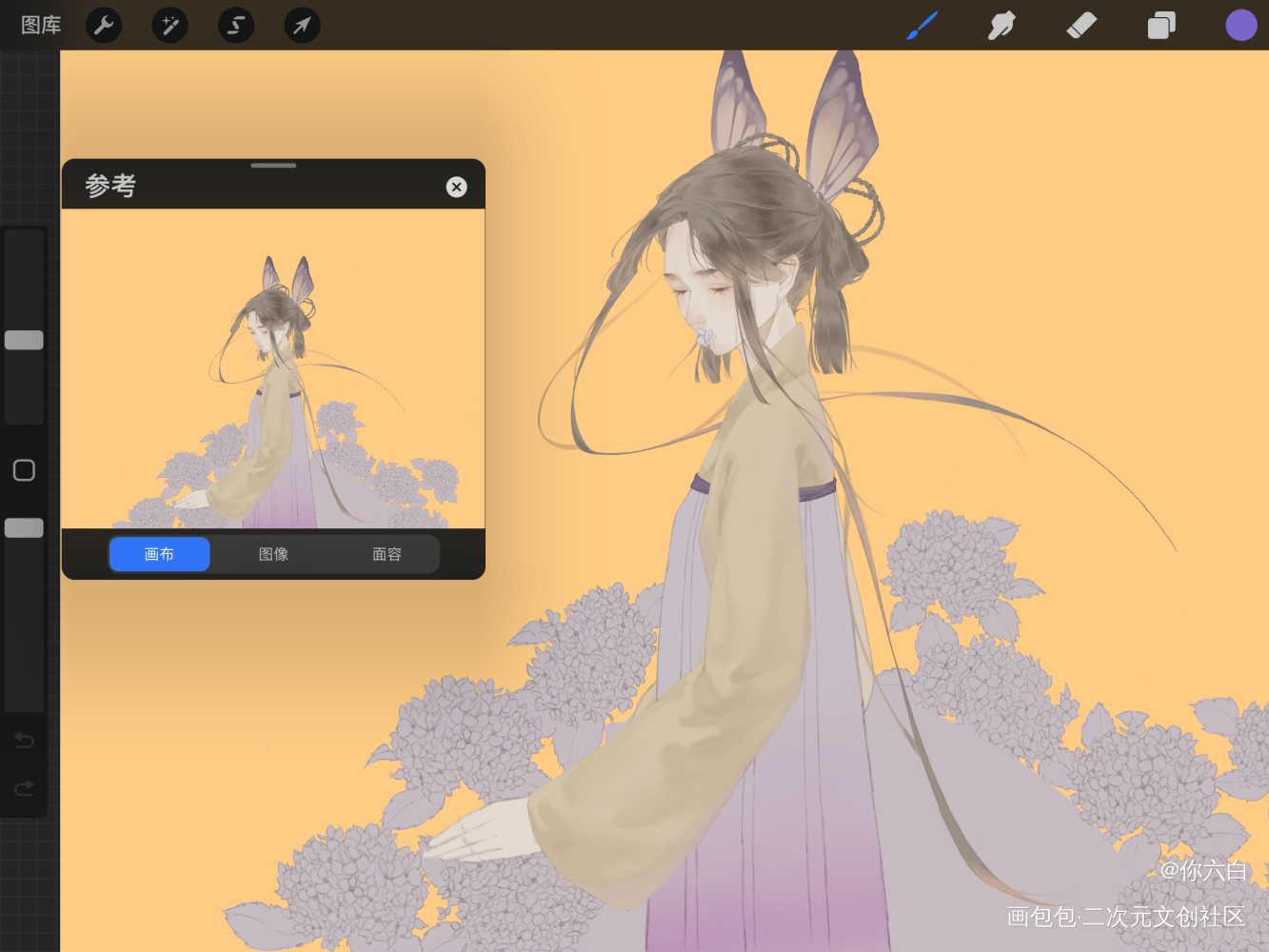Click the brush opacity slider handle
This screenshot has height=952, width=1269.
click(x=24, y=527)
